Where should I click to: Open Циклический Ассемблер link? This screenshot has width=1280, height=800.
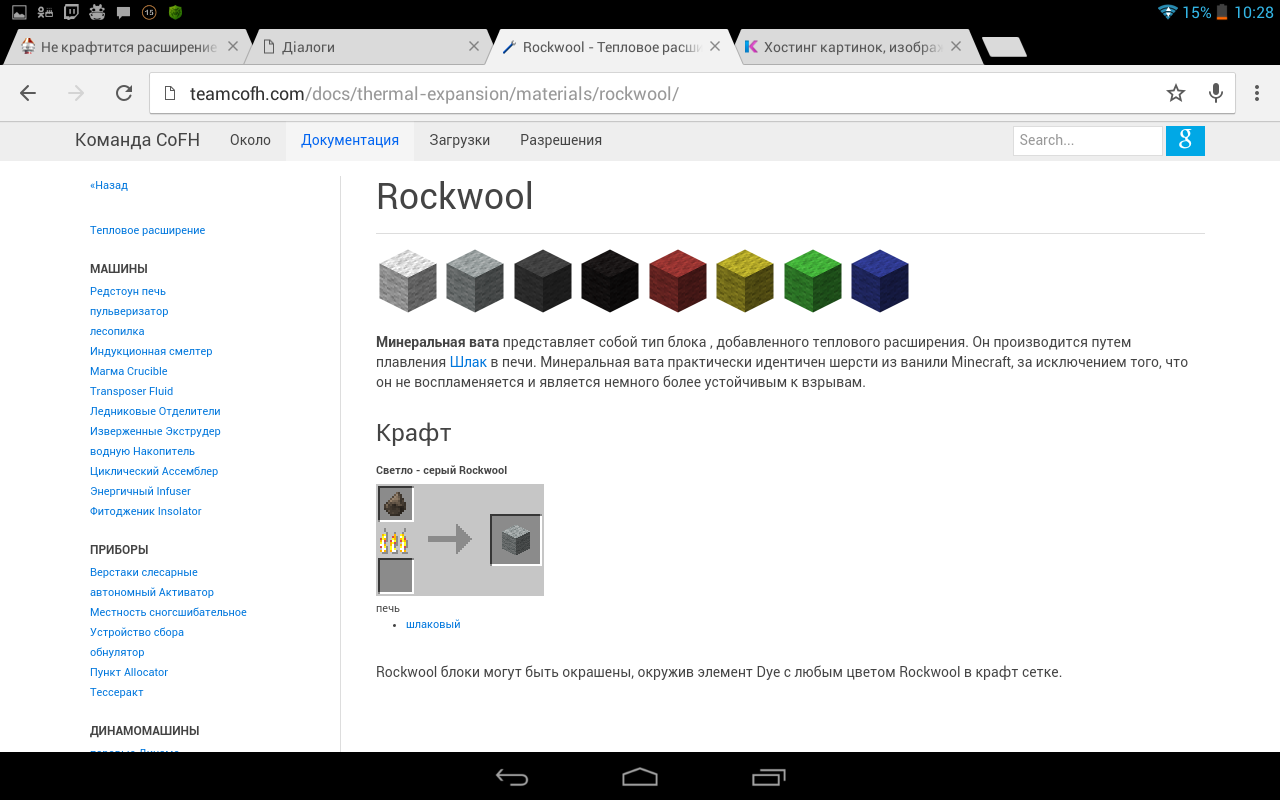pos(154,471)
